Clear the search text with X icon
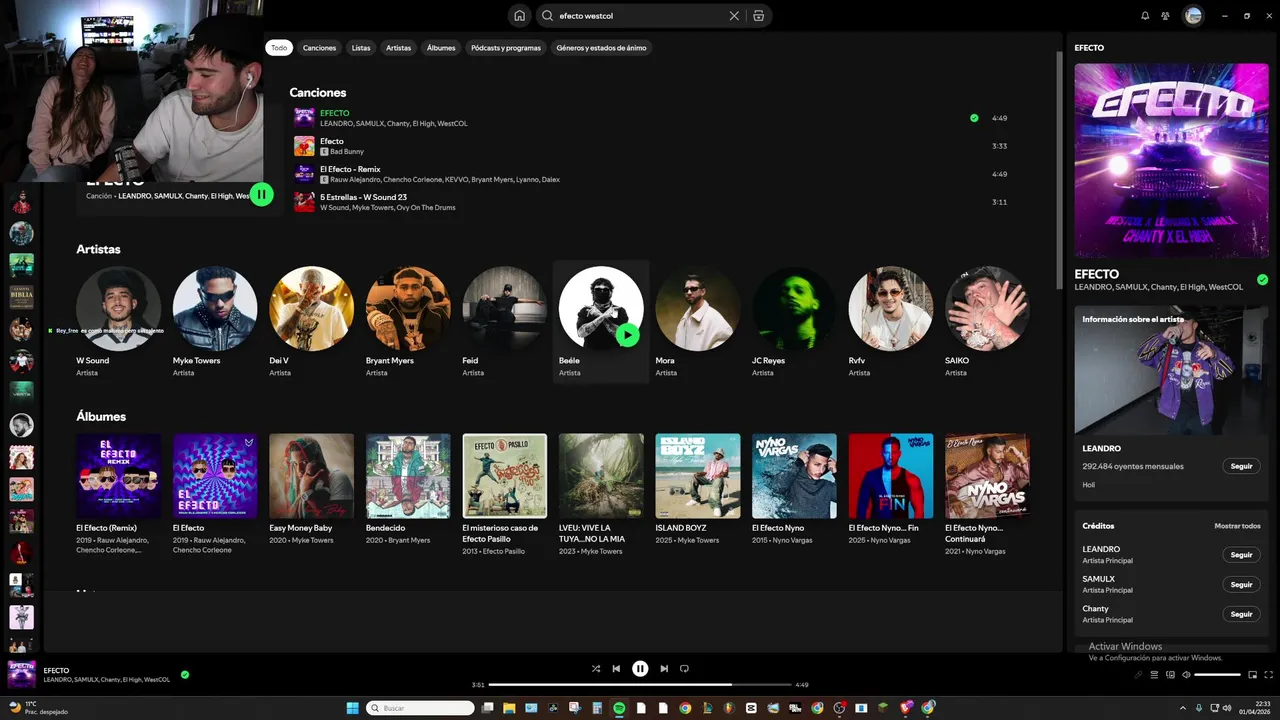 pos(734,16)
